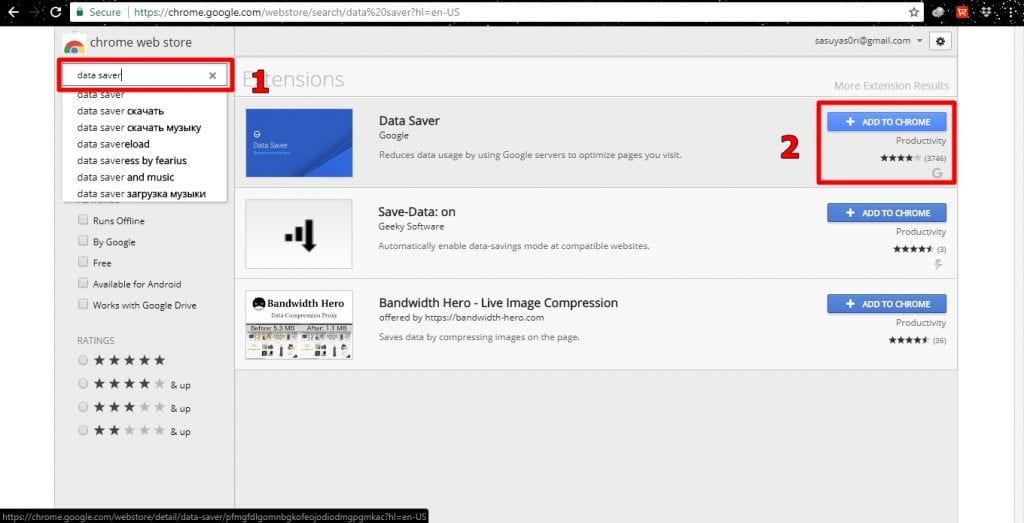The width and height of the screenshot is (1024, 523).
Task: Click the secure padlock icon in the address bar
Action: coord(79,12)
